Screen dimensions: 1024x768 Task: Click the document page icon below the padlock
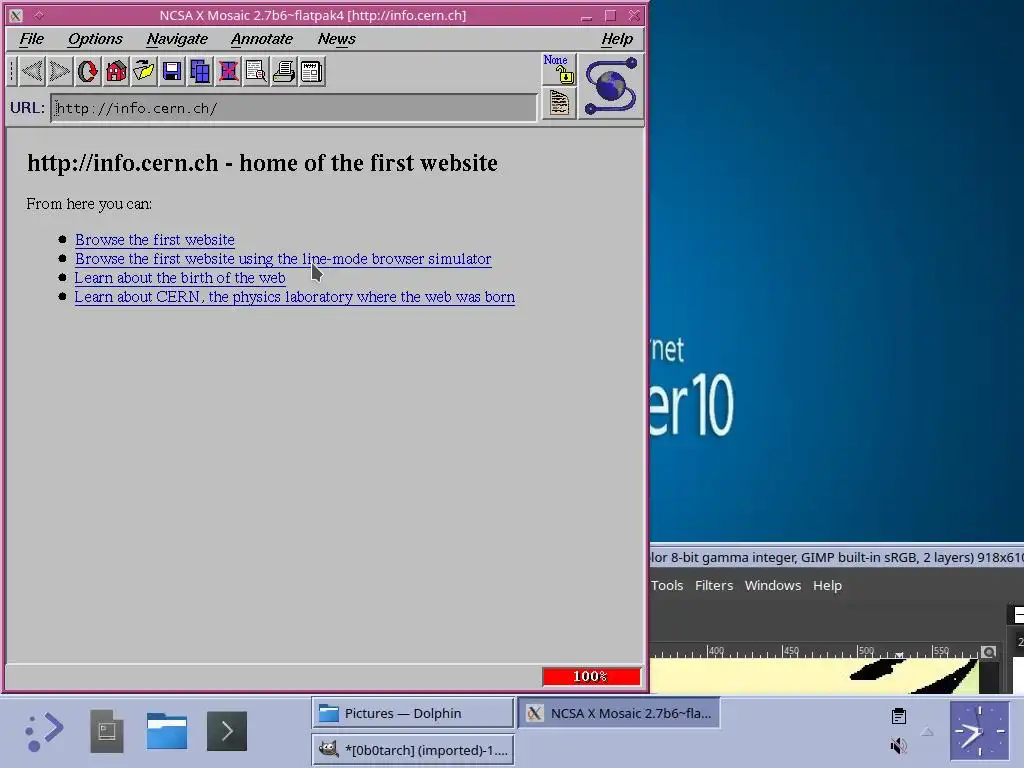tap(559, 103)
